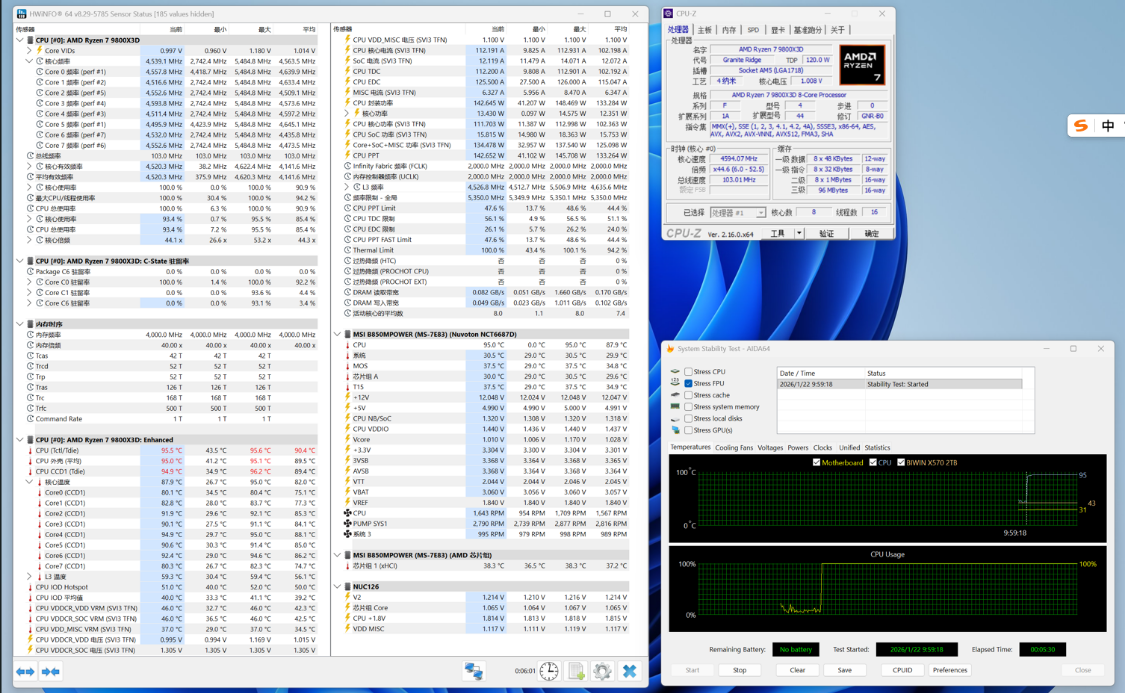Toggle the Motherboard temperature graph checkbox
The width and height of the screenshot is (1125, 693).
[817, 462]
